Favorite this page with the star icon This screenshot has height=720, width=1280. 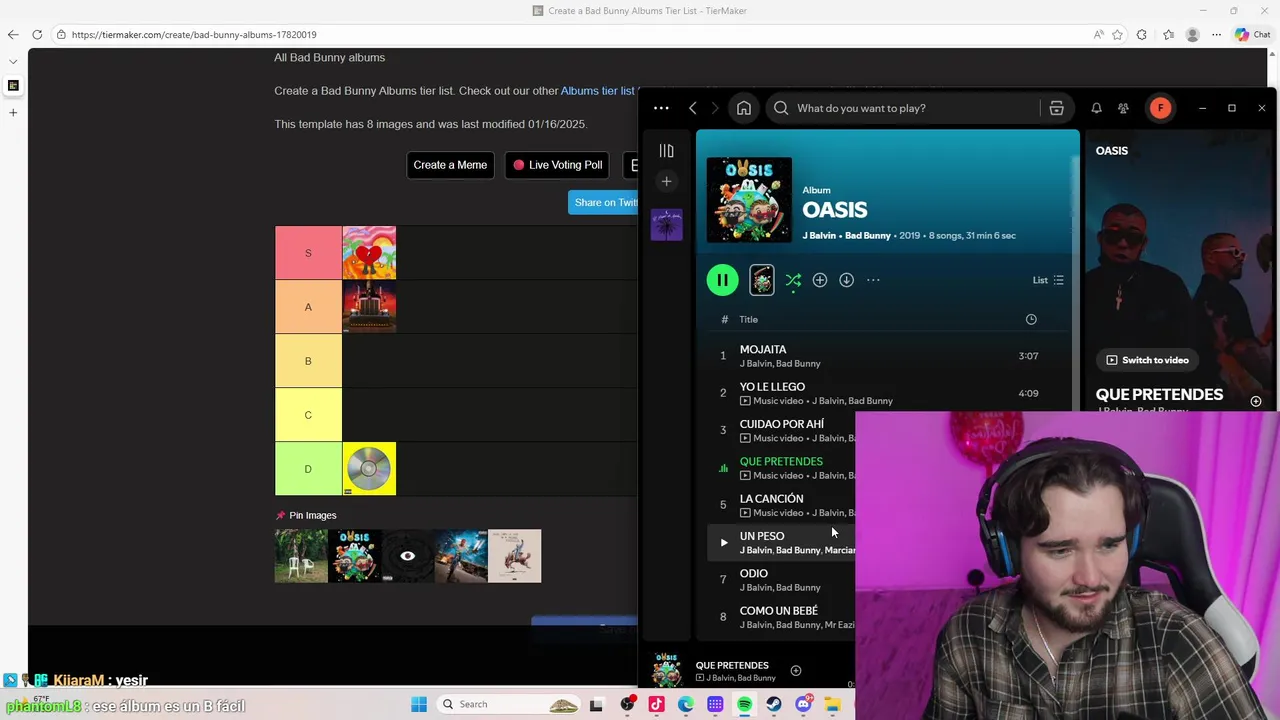(x=1117, y=35)
